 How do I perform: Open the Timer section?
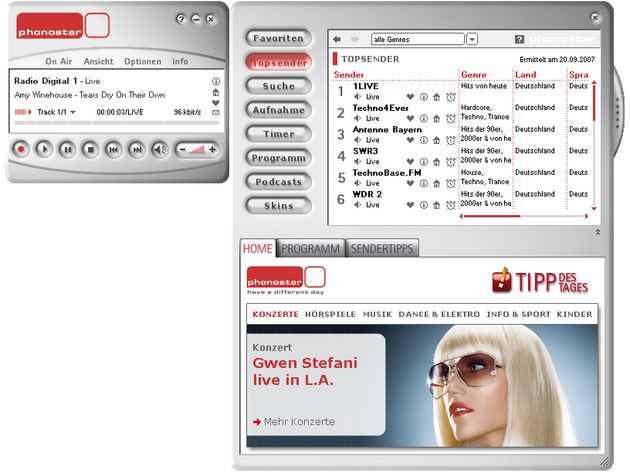(x=278, y=134)
